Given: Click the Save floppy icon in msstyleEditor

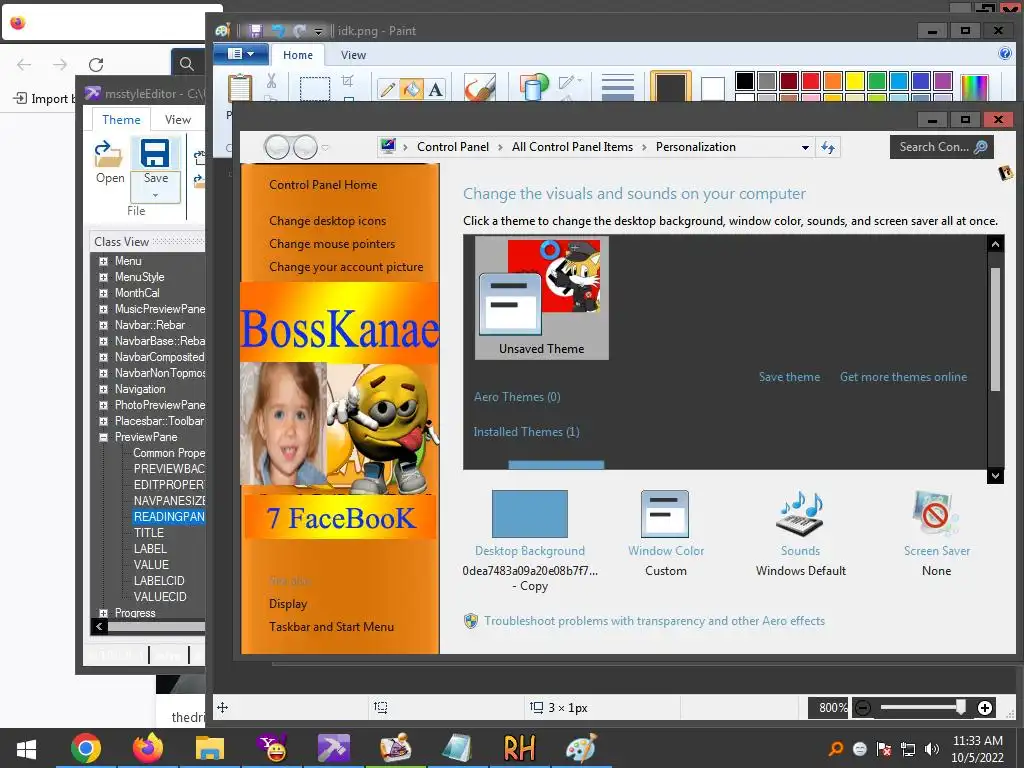Looking at the screenshot, I should 155,153.
